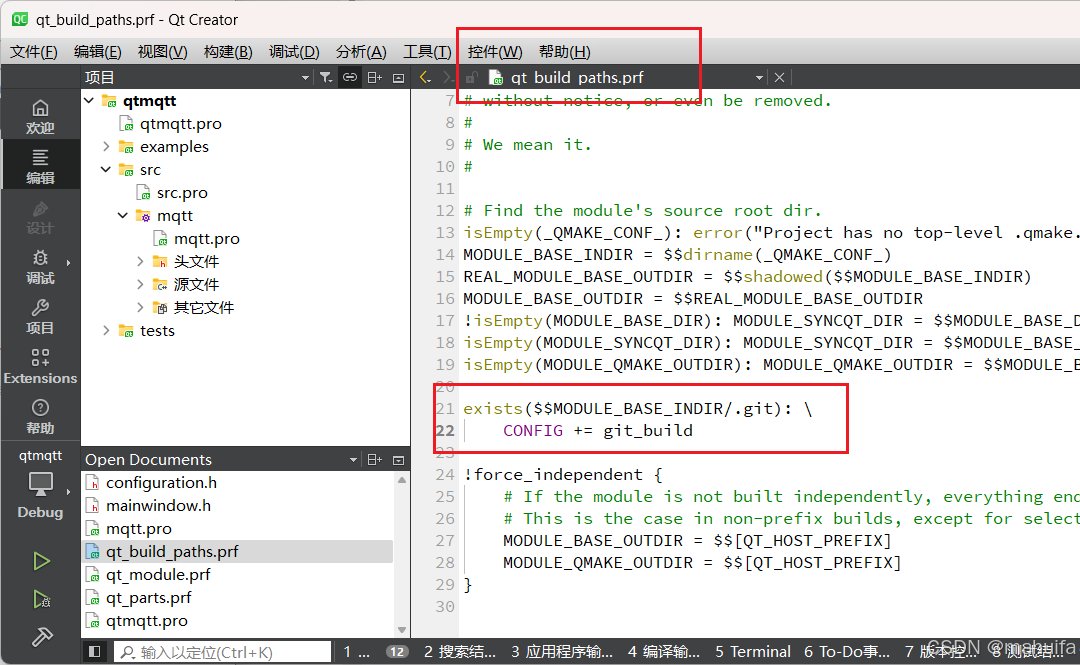Screen dimensions: 1080x665
Task: Open the 搜索结果 output pane
Action: coord(459,651)
